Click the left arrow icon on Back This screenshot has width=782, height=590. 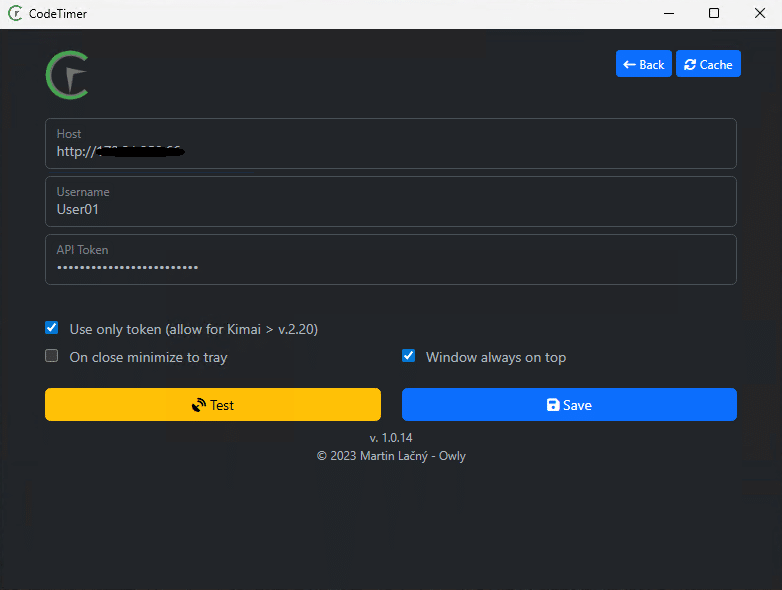click(x=629, y=65)
